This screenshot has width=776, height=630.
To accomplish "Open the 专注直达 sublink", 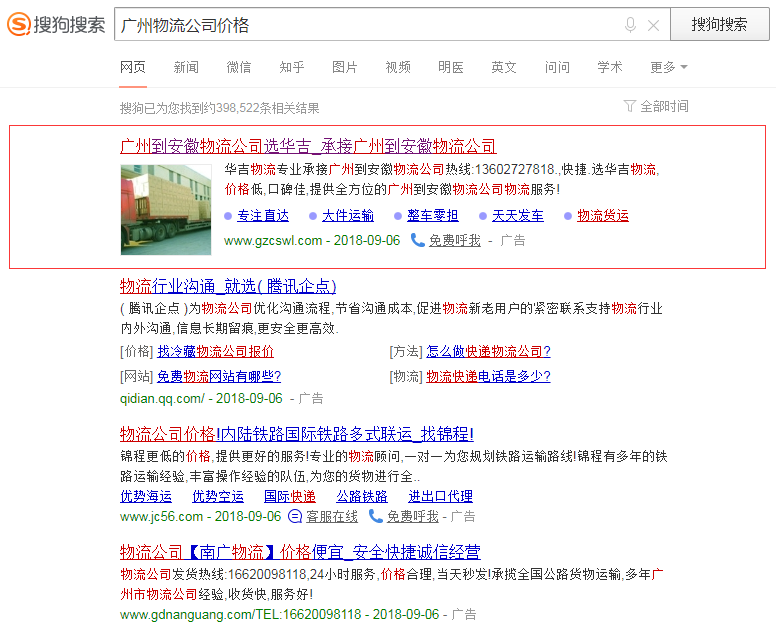I will (263, 216).
